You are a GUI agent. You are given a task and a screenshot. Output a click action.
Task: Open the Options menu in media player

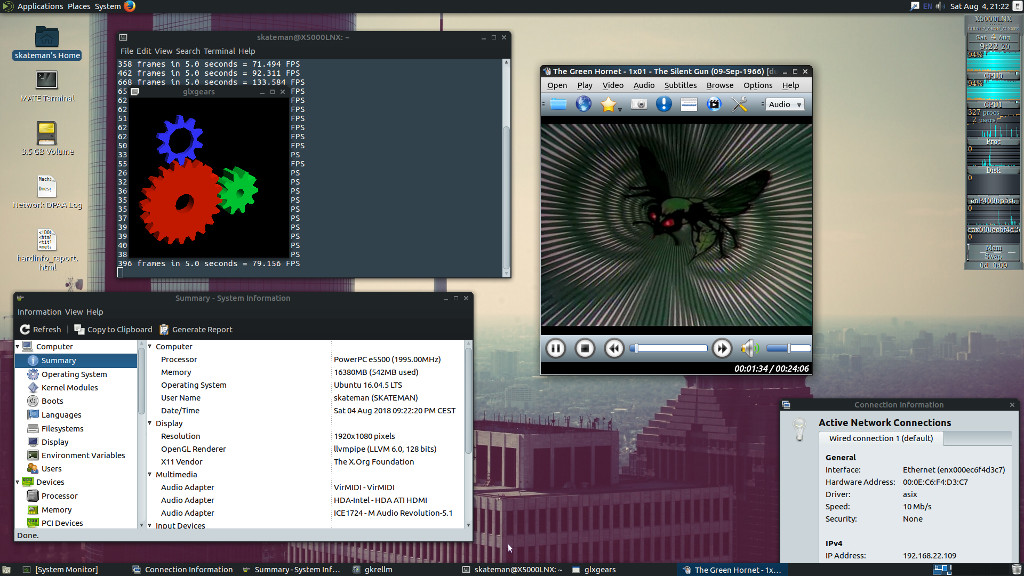click(x=758, y=86)
